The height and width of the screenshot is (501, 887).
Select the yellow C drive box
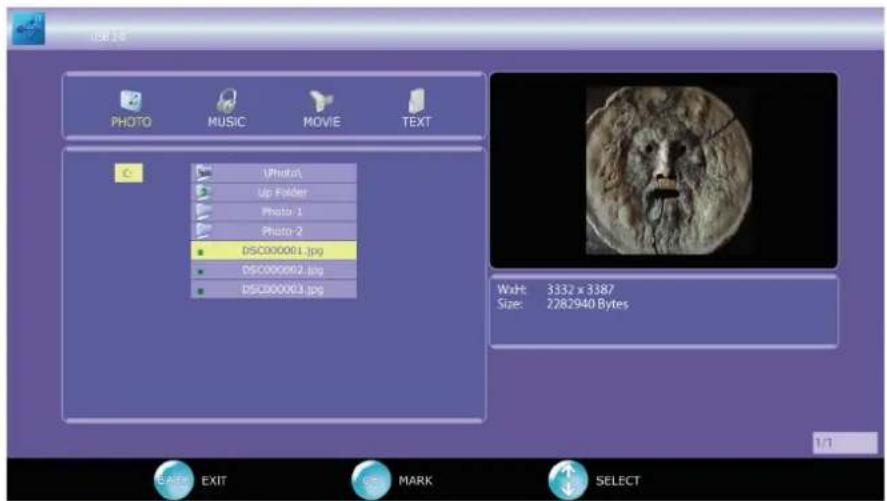pos(129,173)
